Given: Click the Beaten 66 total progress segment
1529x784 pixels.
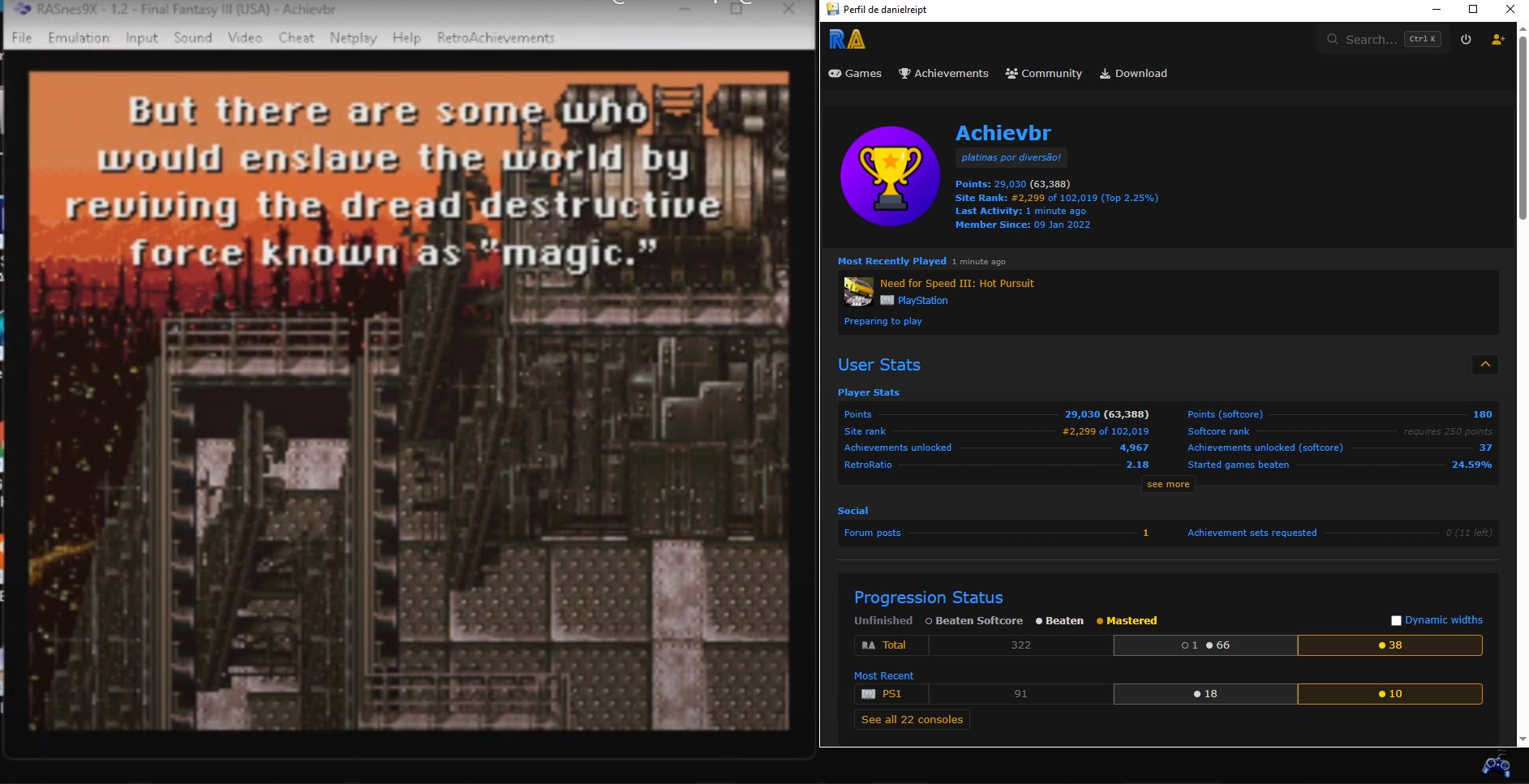Looking at the screenshot, I should pos(1205,645).
